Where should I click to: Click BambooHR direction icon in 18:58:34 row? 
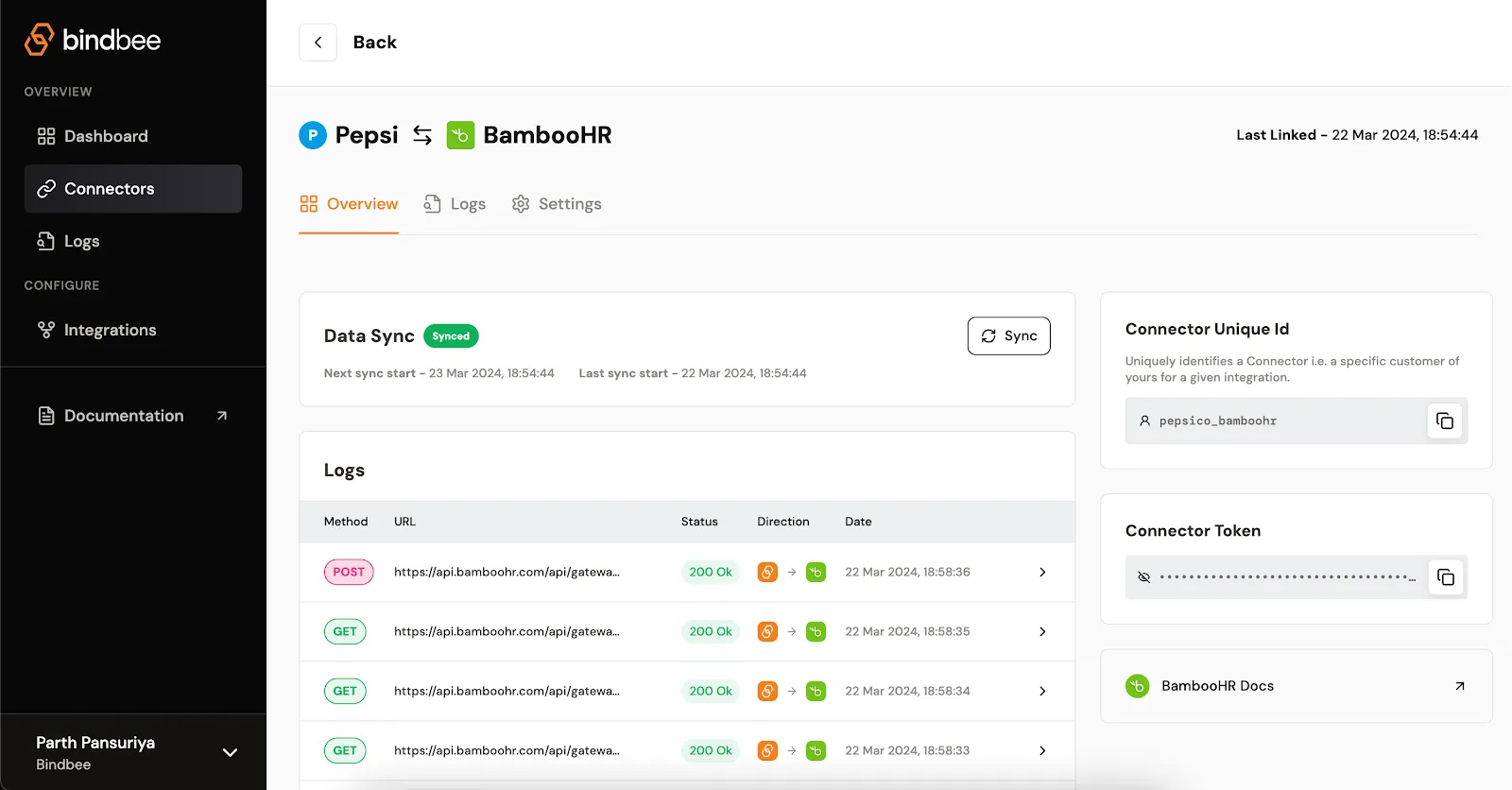click(816, 691)
